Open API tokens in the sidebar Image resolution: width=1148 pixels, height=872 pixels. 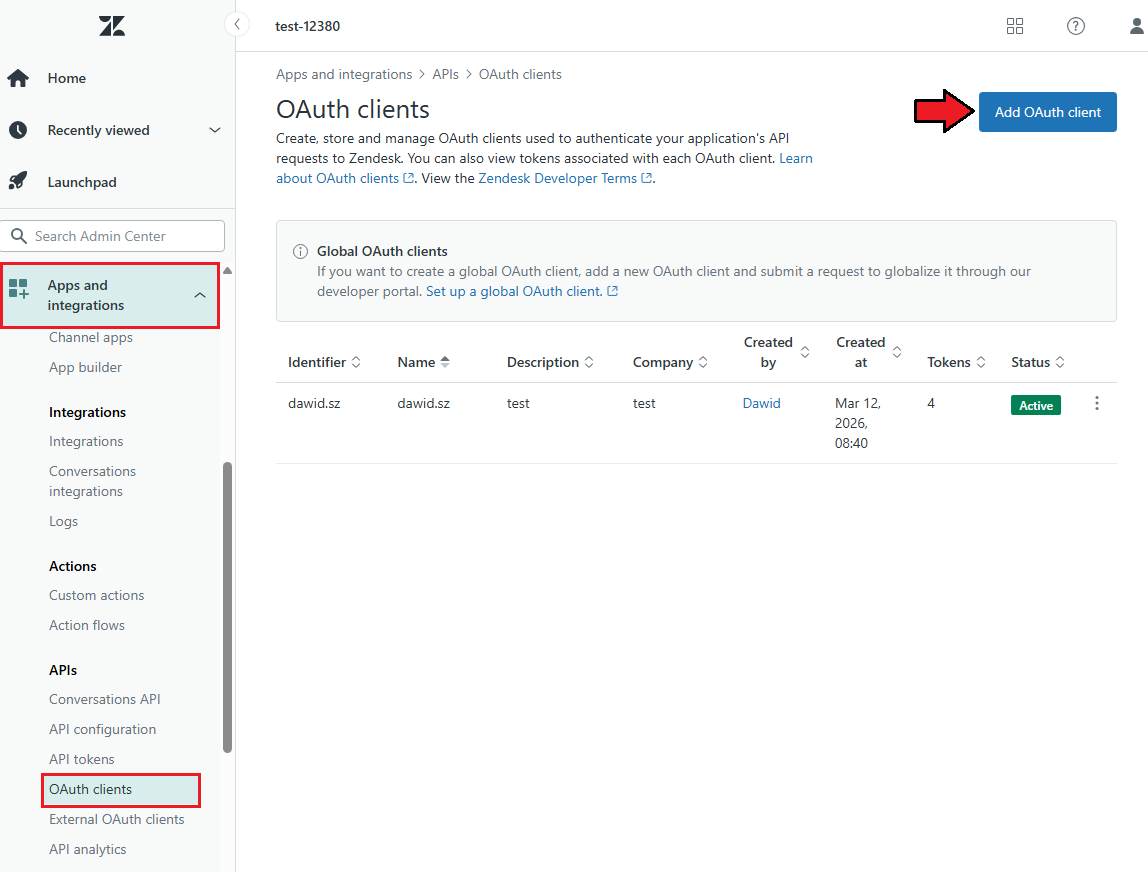[82, 759]
